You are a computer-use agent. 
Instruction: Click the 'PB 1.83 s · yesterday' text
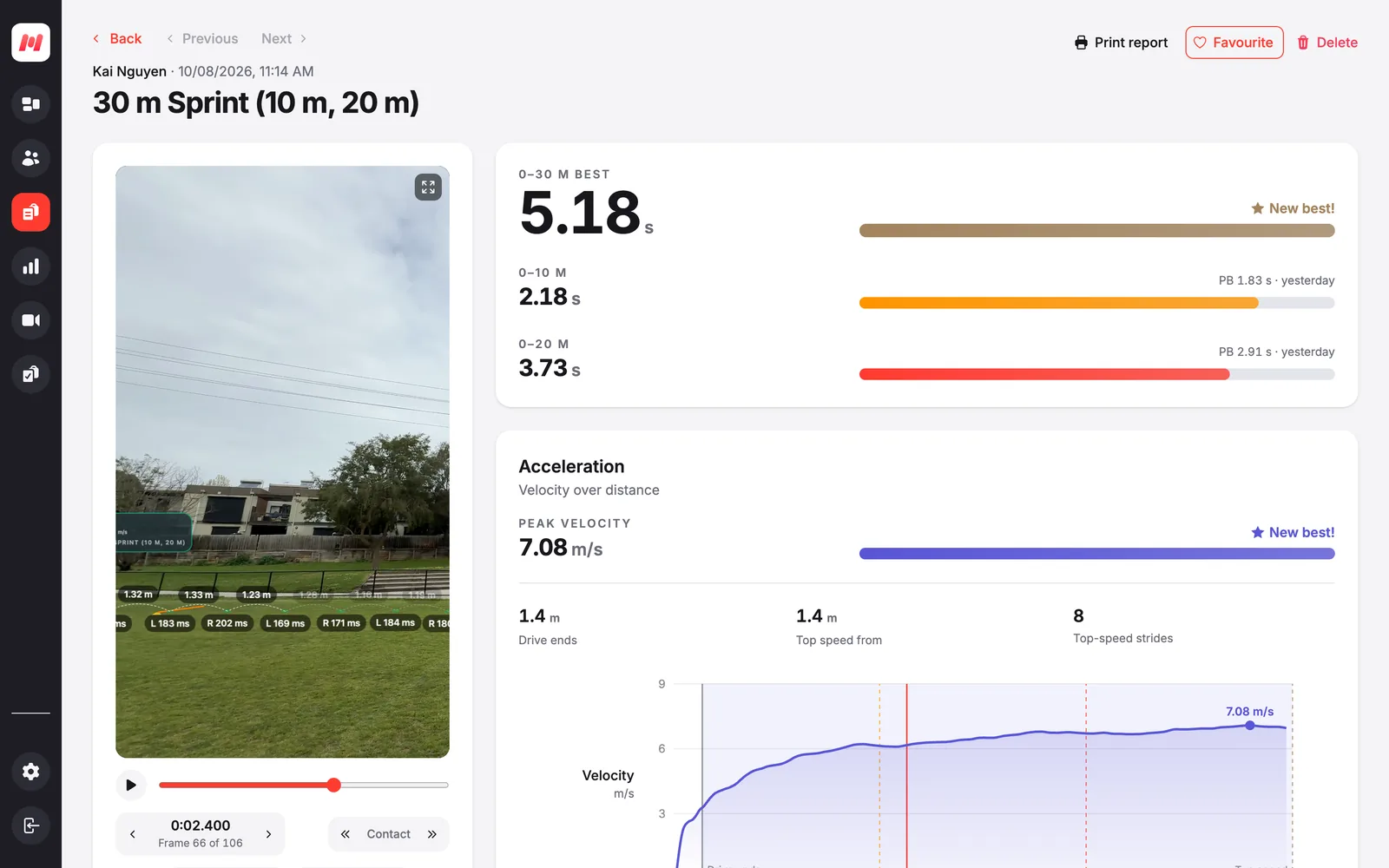click(1276, 280)
